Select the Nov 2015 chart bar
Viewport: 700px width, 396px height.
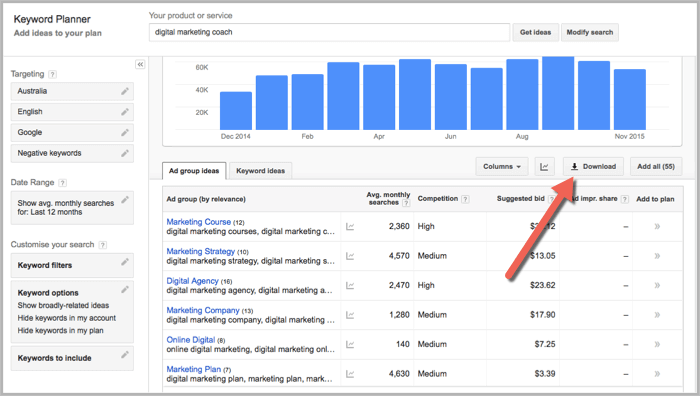tap(630, 100)
